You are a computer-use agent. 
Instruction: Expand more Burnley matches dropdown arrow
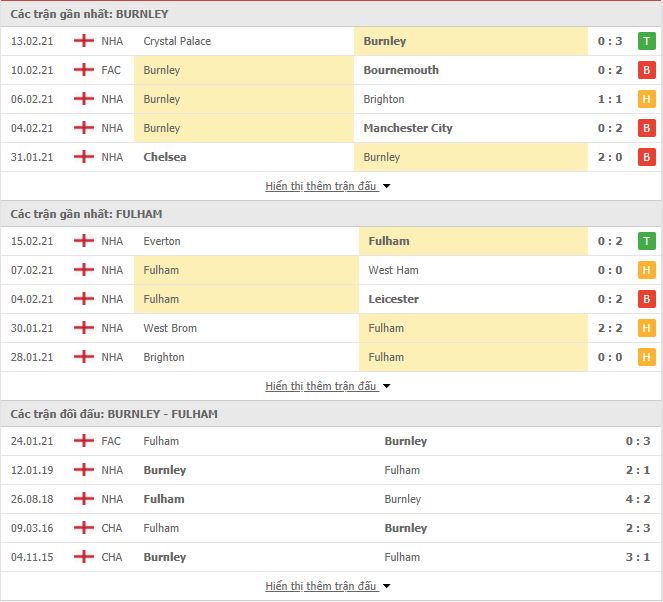386,186
